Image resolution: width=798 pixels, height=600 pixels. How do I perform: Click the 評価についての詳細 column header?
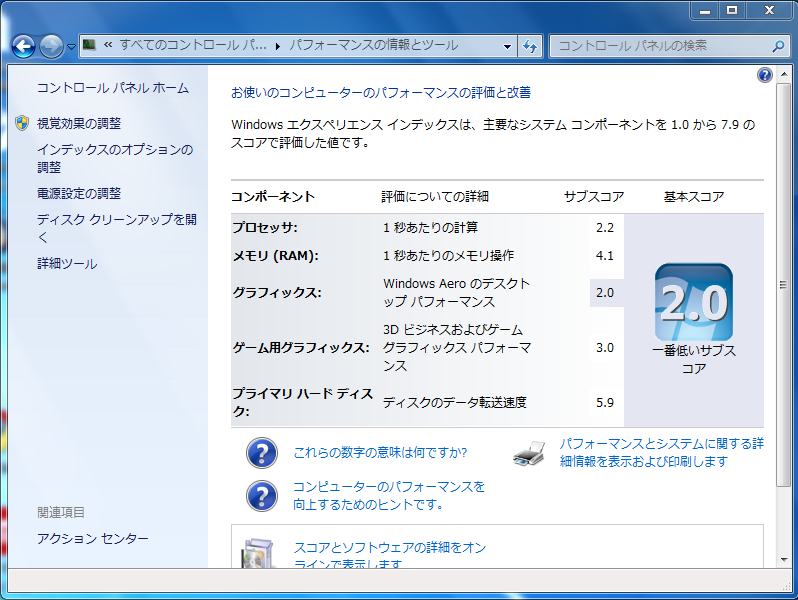tap(435, 196)
